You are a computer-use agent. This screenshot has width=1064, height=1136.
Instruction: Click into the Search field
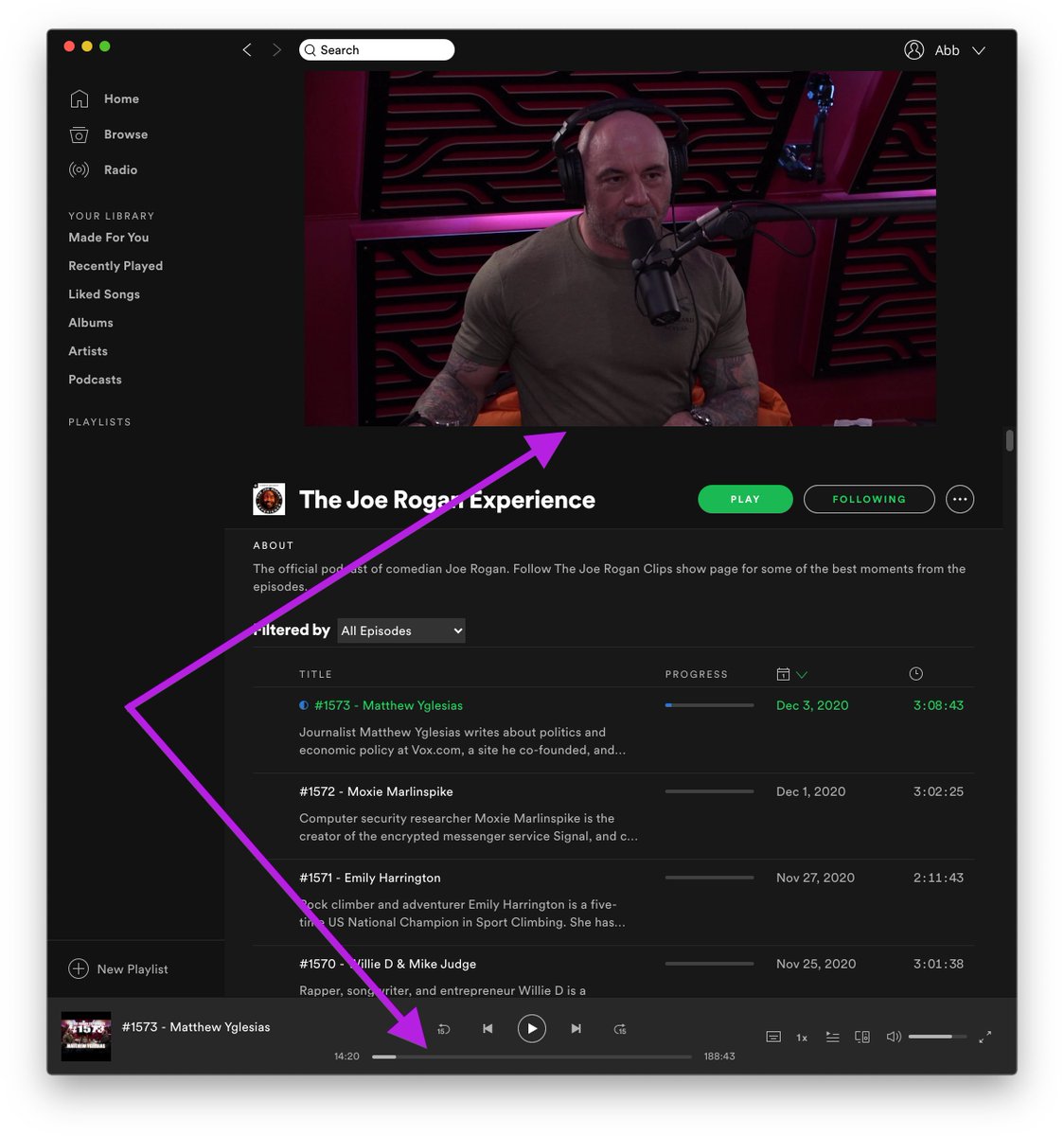click(377, 50)
